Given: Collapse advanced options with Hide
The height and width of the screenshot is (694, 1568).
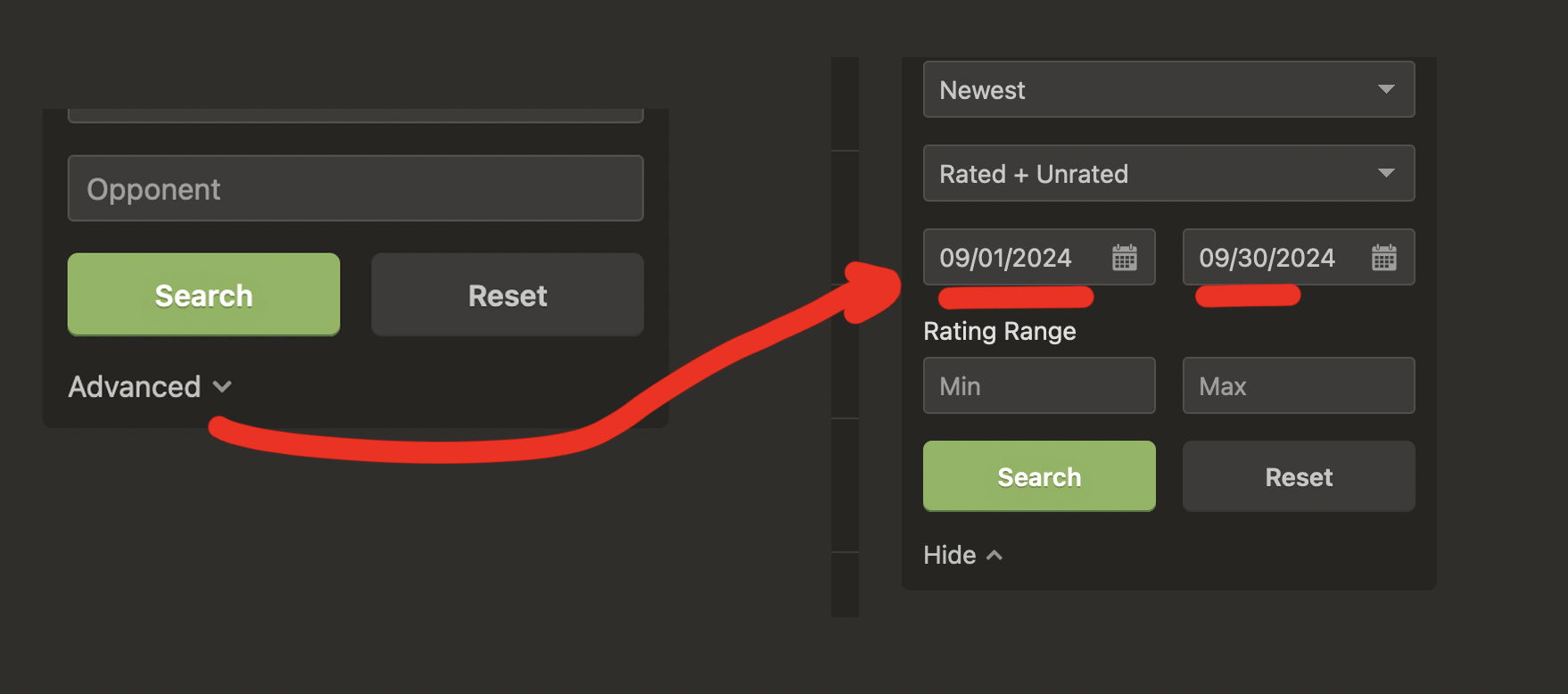Looking at the screenshot, I should (x=950, y=555).
